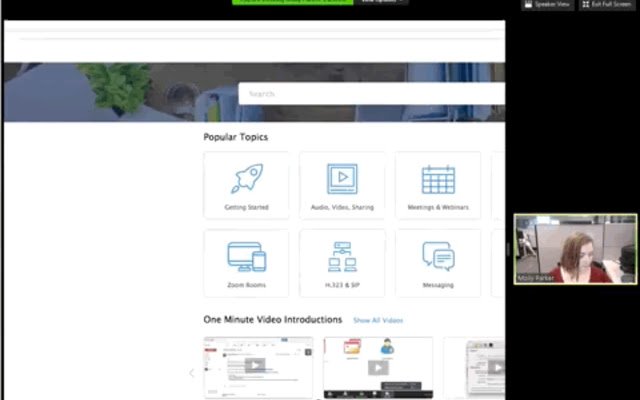The width and height of the screenshot is (640, 400).
Task: Open the Meetings & Webinars calendar icon
Action: (438, 179)
